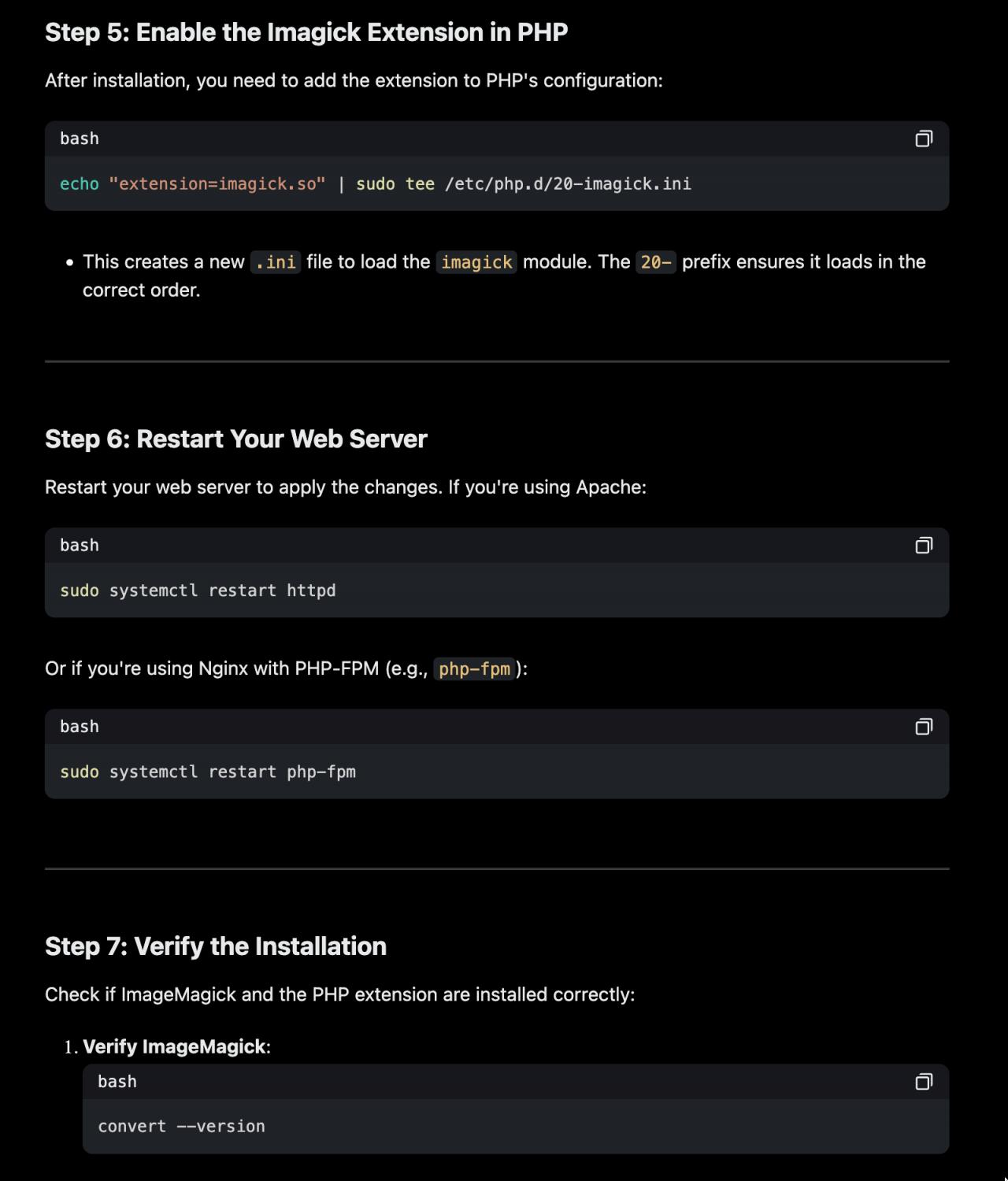This screenshot has width=1008, height=1181.
Task: Click the 'sudo systemctl restart httpd' code line
Action: tap(198, 590)
